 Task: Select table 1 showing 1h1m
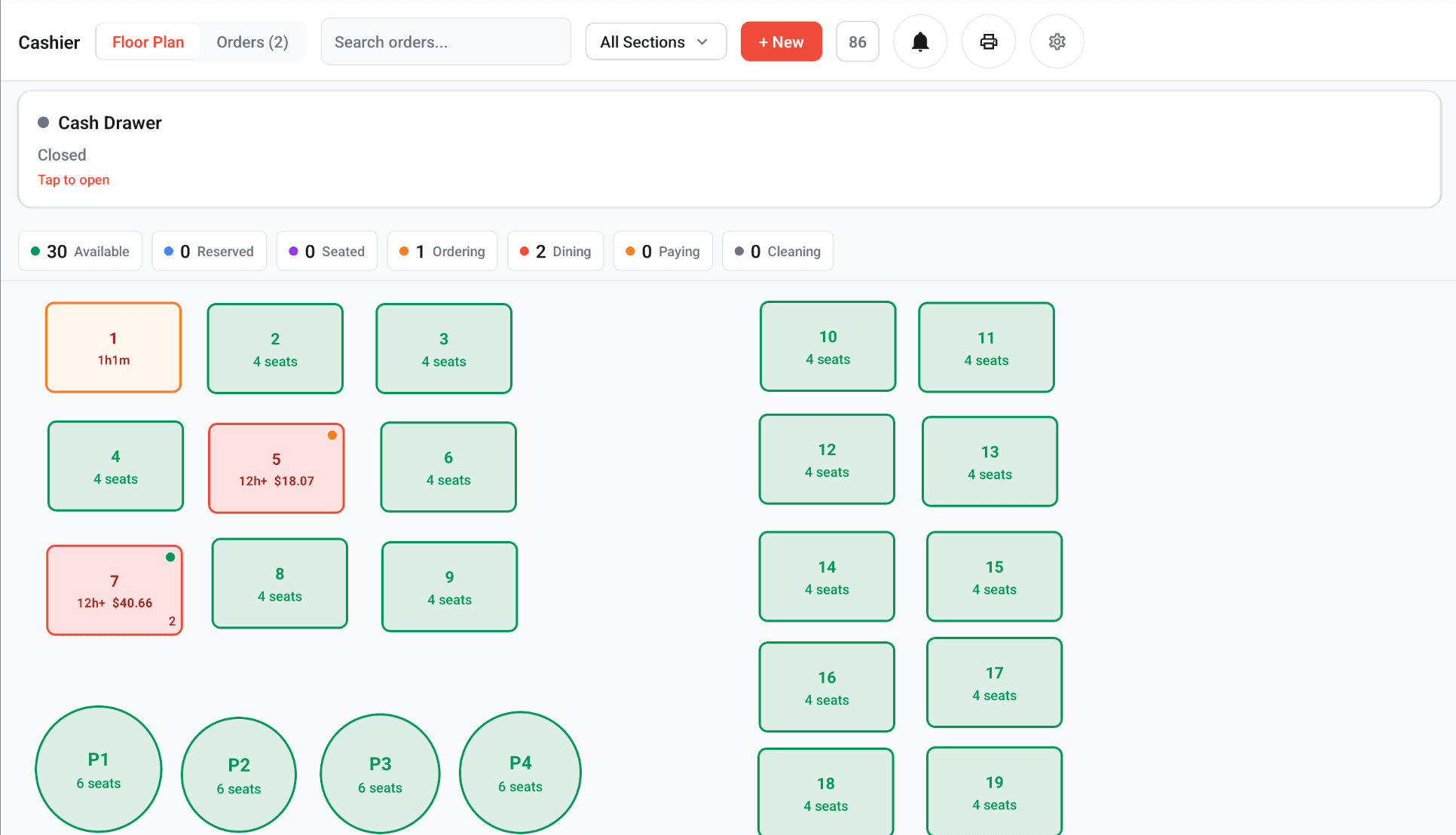[x=113, y=347]
